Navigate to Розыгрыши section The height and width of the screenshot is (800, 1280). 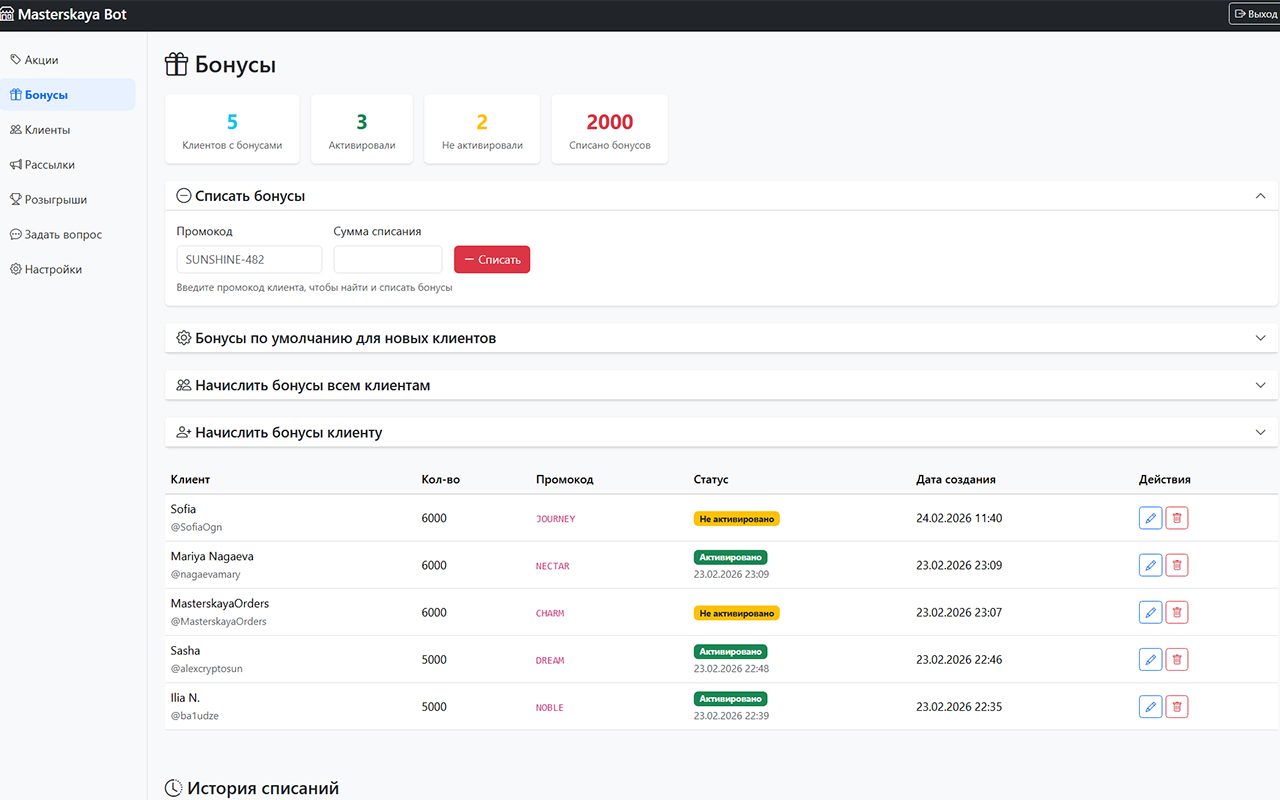[55, 200]
